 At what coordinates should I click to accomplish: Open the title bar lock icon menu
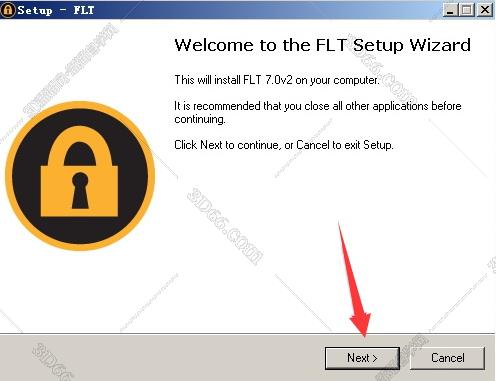coord(7,10)
